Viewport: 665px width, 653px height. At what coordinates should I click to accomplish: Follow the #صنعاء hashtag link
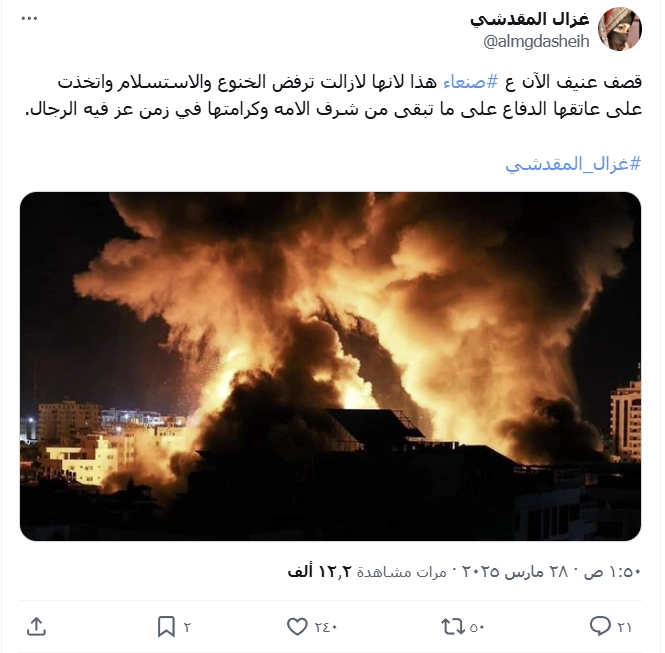tap(470, 82)
